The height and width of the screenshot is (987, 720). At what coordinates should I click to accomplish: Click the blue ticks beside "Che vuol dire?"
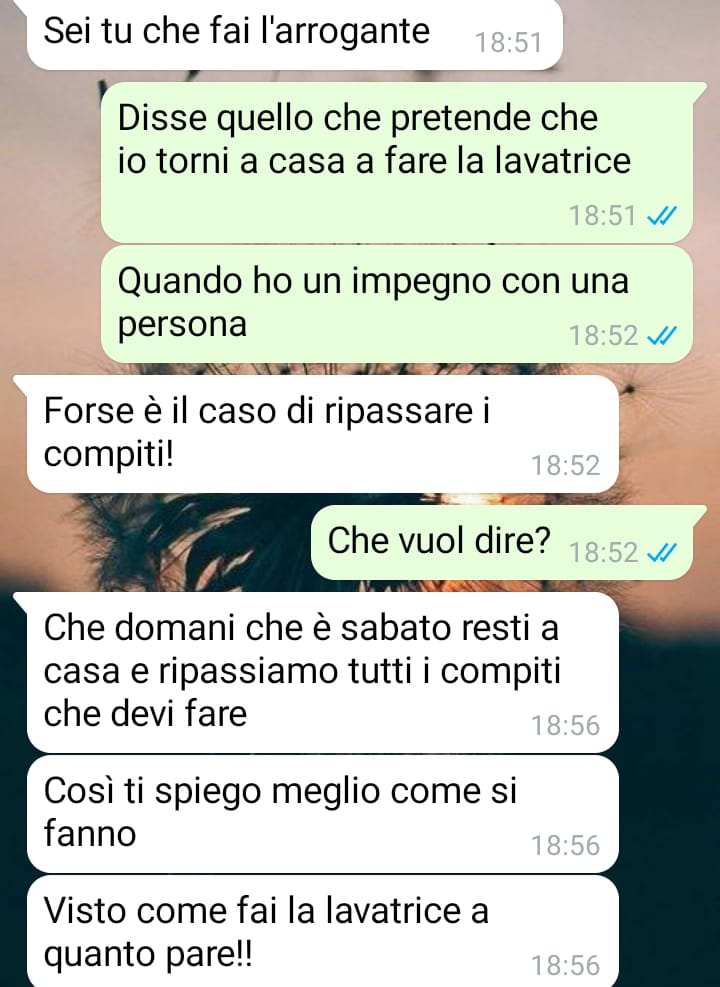click(x=663, y=553)
